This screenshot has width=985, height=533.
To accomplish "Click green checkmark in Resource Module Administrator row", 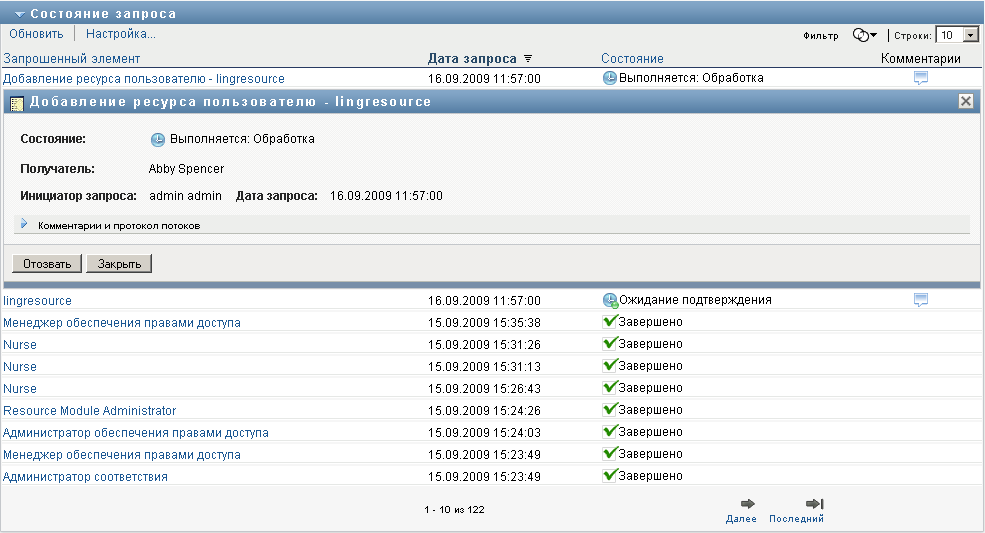I will click(610, 409).
